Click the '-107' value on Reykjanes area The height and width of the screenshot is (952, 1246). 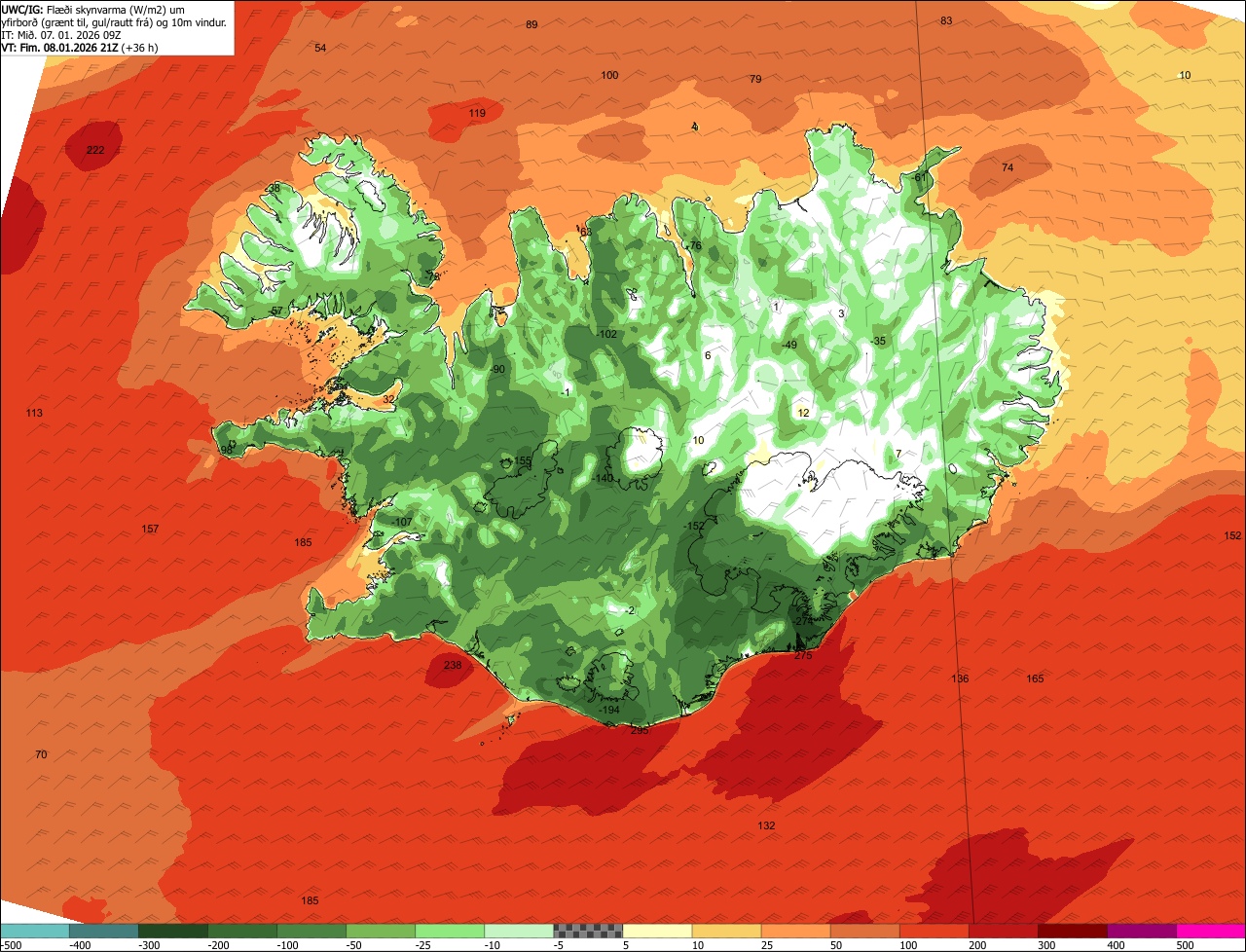click(x=403, y=523)
